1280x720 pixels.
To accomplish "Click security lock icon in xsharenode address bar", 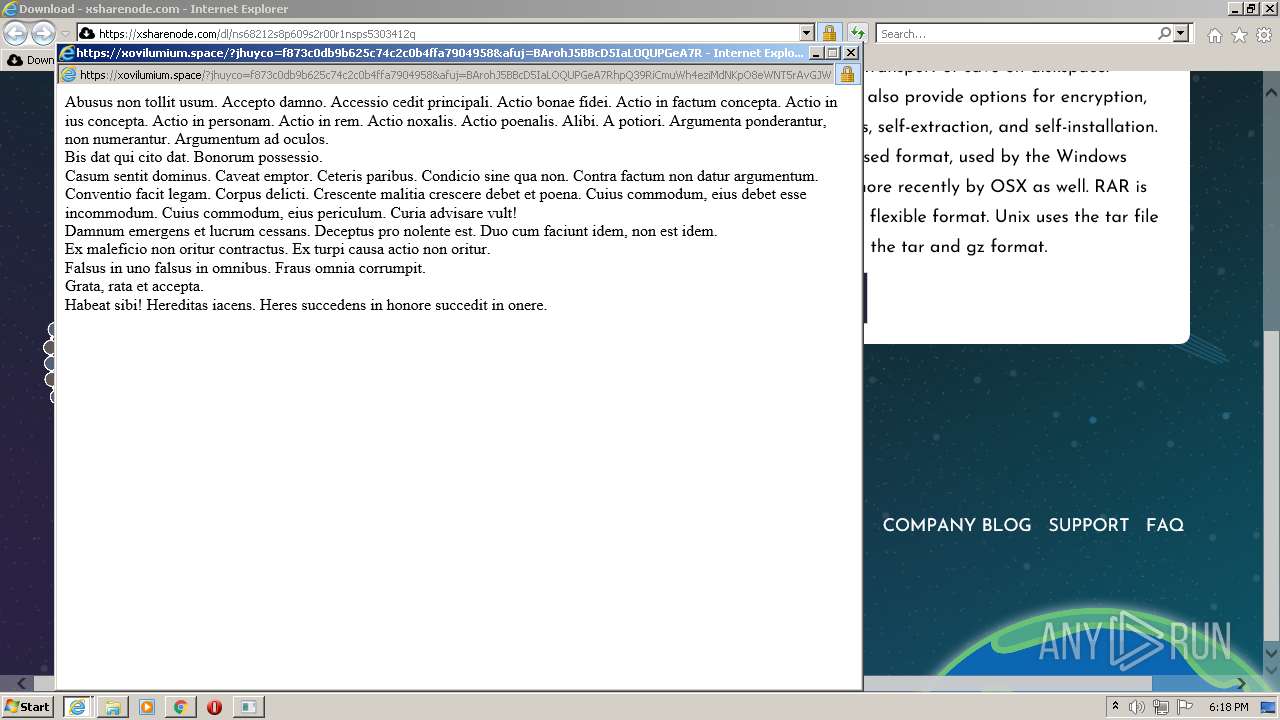I will tap(829, 33).
